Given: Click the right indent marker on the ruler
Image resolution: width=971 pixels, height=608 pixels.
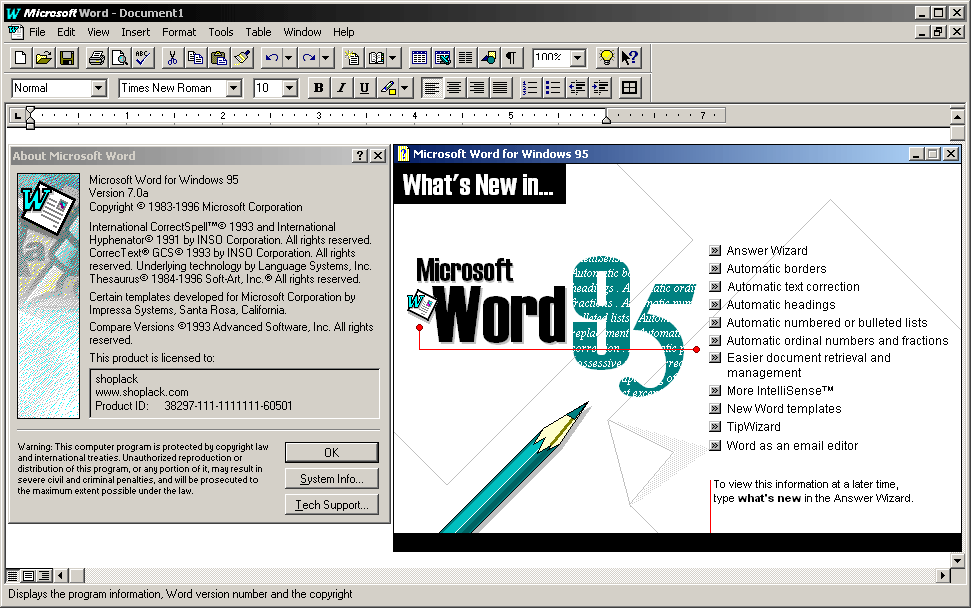Looking at the screenshot, I should click(607, 119).
